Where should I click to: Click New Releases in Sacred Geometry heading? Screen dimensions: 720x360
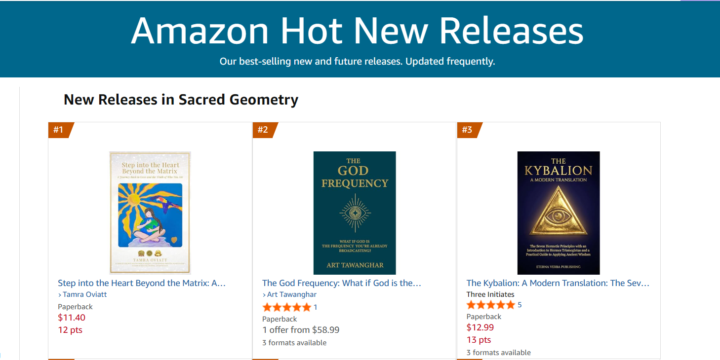coord(181,100)
